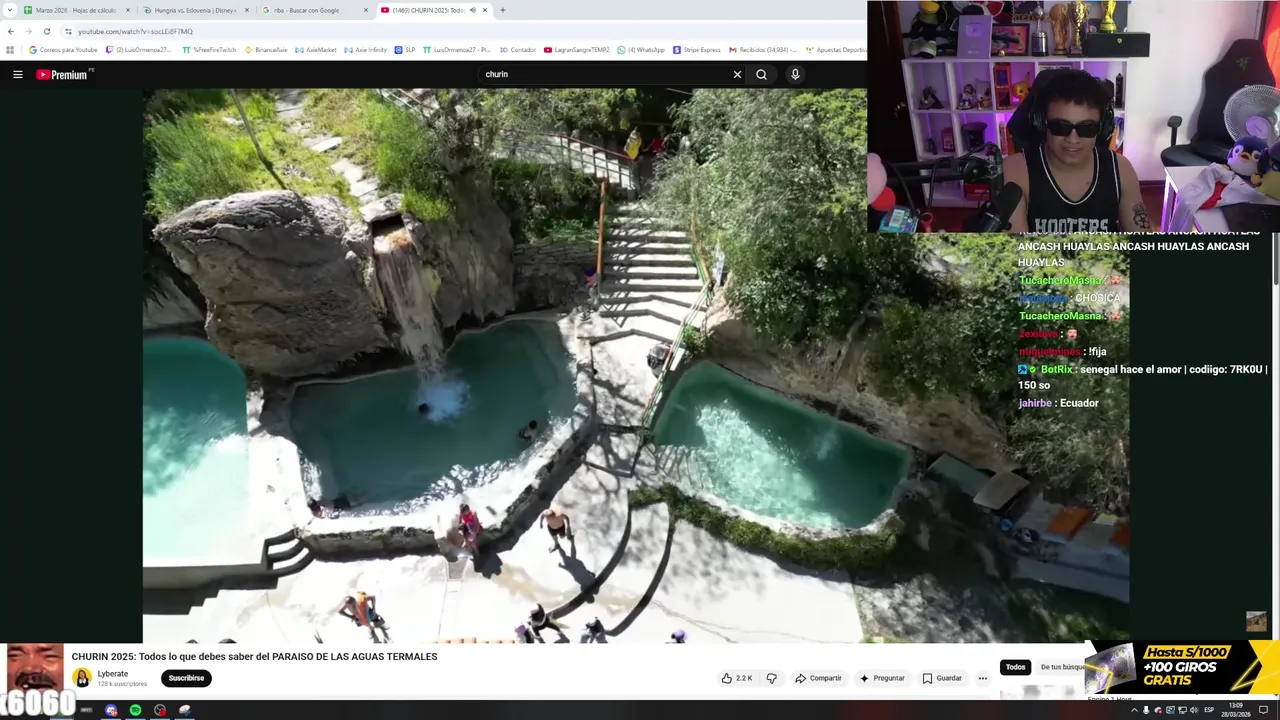
Task: Open more actions three-dot menu
Action: tap(982, 678)
